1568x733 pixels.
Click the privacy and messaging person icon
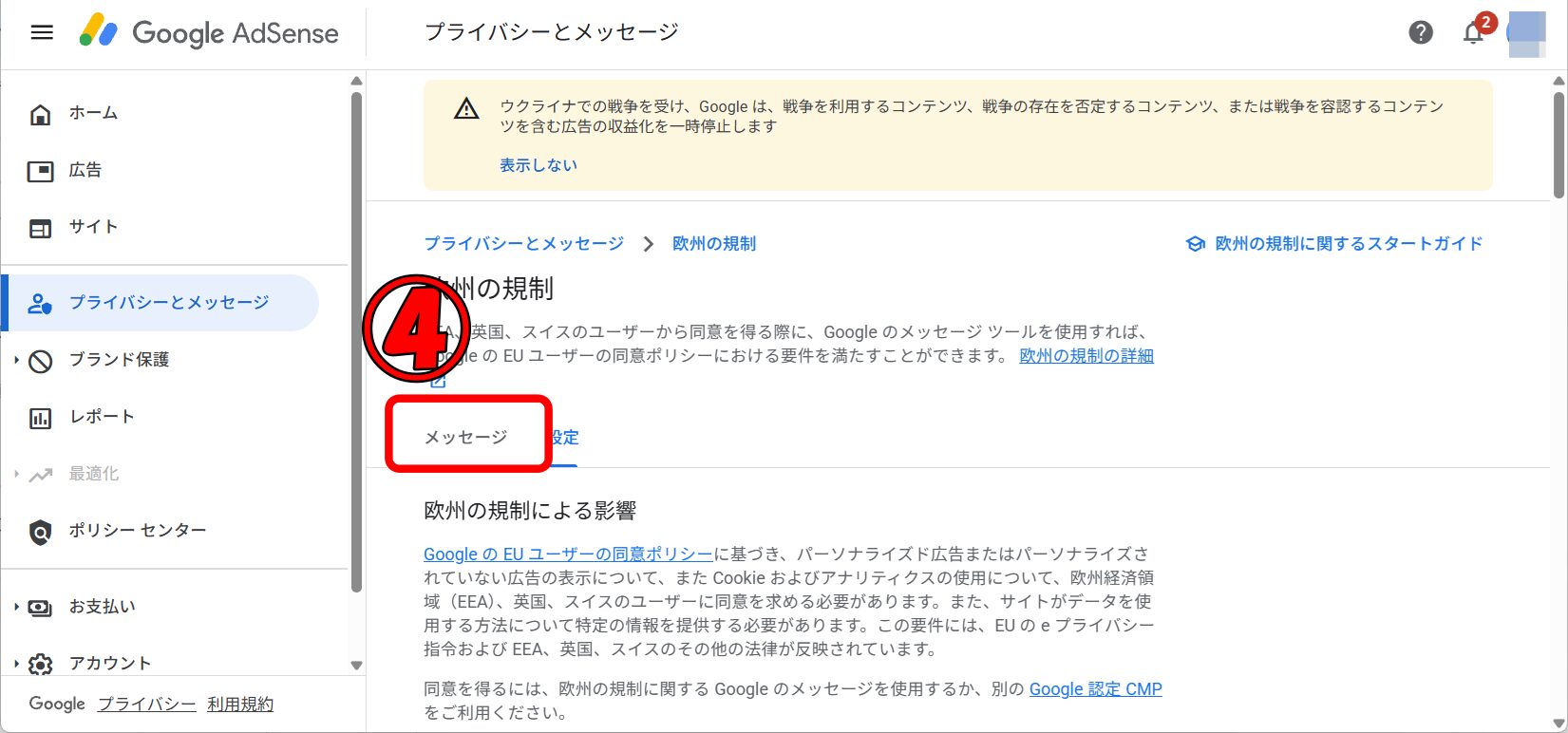pyautogui.click(x=40, y=304)
